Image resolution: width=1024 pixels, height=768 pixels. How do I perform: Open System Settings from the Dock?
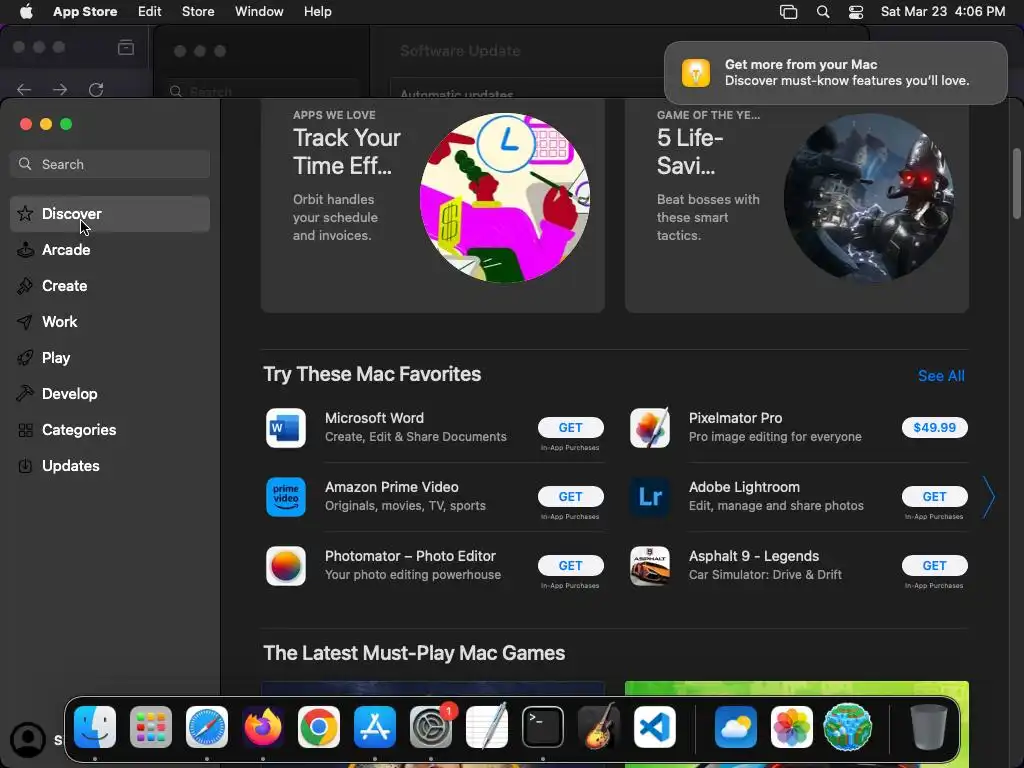431,727
